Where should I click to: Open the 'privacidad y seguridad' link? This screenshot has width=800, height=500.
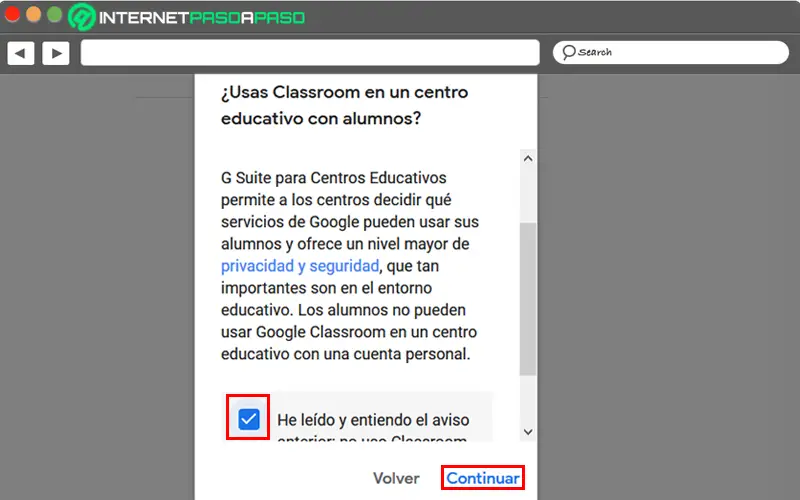tap(300, 266)
